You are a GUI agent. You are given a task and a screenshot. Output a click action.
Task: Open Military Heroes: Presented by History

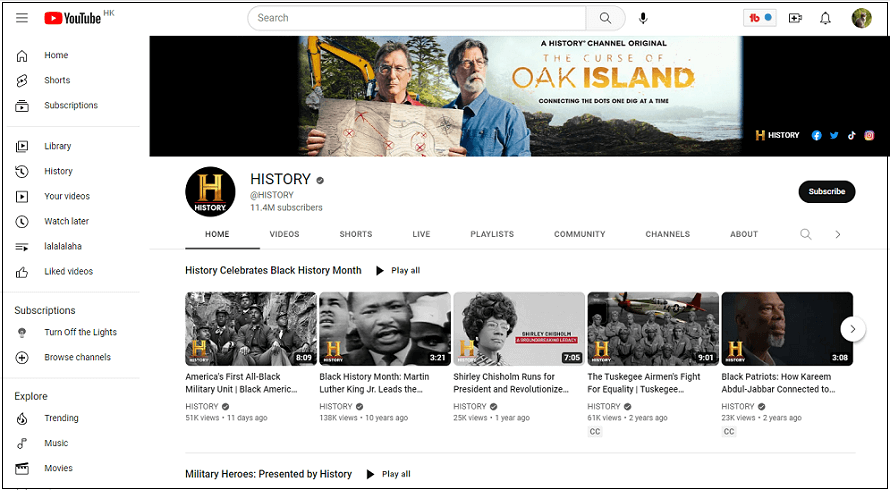pos(268,474)
